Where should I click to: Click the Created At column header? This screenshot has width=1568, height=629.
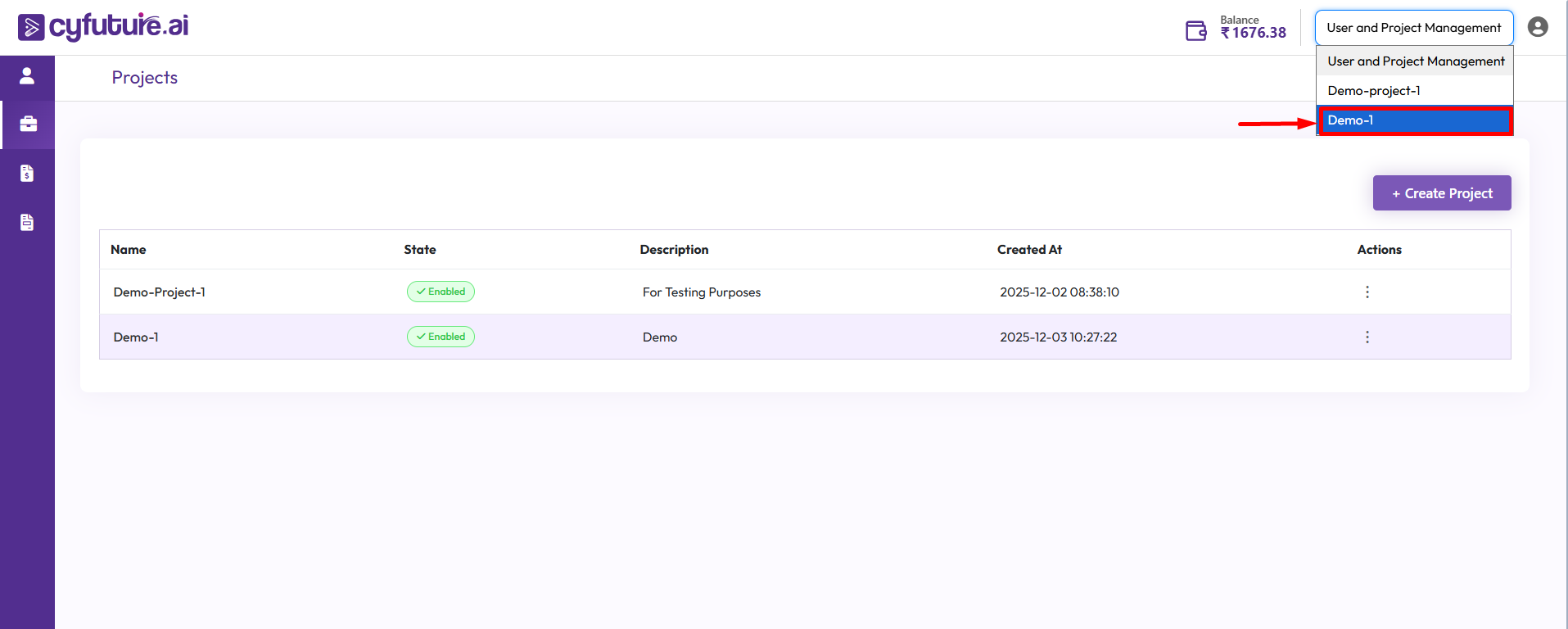point(1029,250)
